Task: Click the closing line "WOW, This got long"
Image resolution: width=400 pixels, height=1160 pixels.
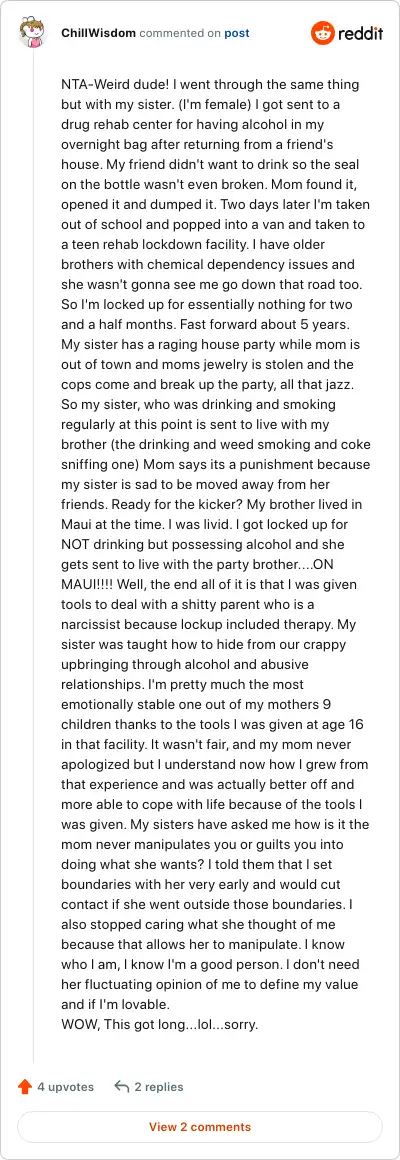Action: tap(160, 1026)
